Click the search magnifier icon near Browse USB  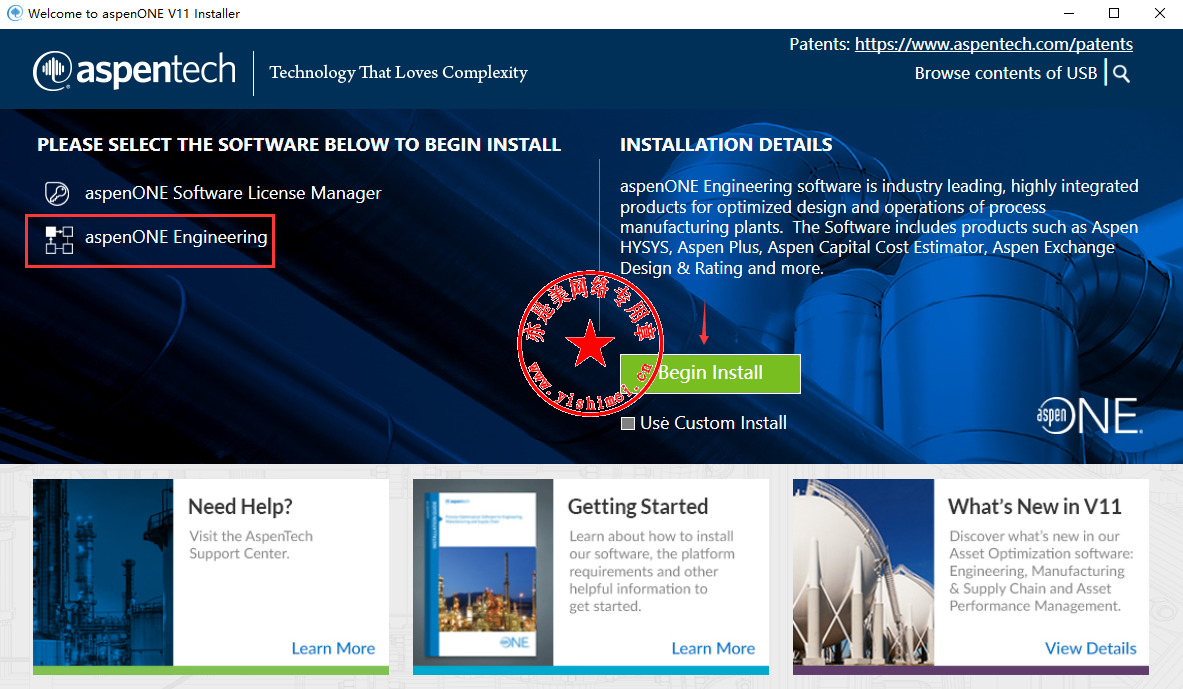(x=1121, y=73)
